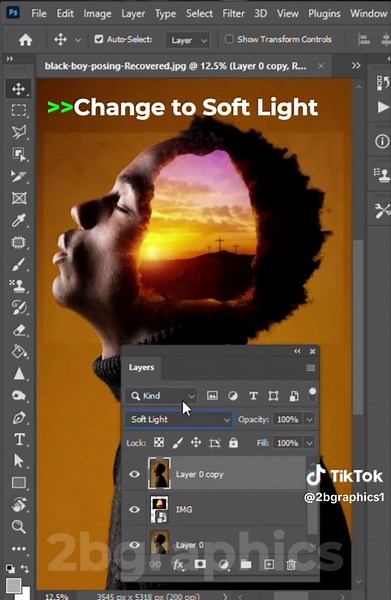Hide the IMG layer
The image size is (391, 600).
[134, 509]
